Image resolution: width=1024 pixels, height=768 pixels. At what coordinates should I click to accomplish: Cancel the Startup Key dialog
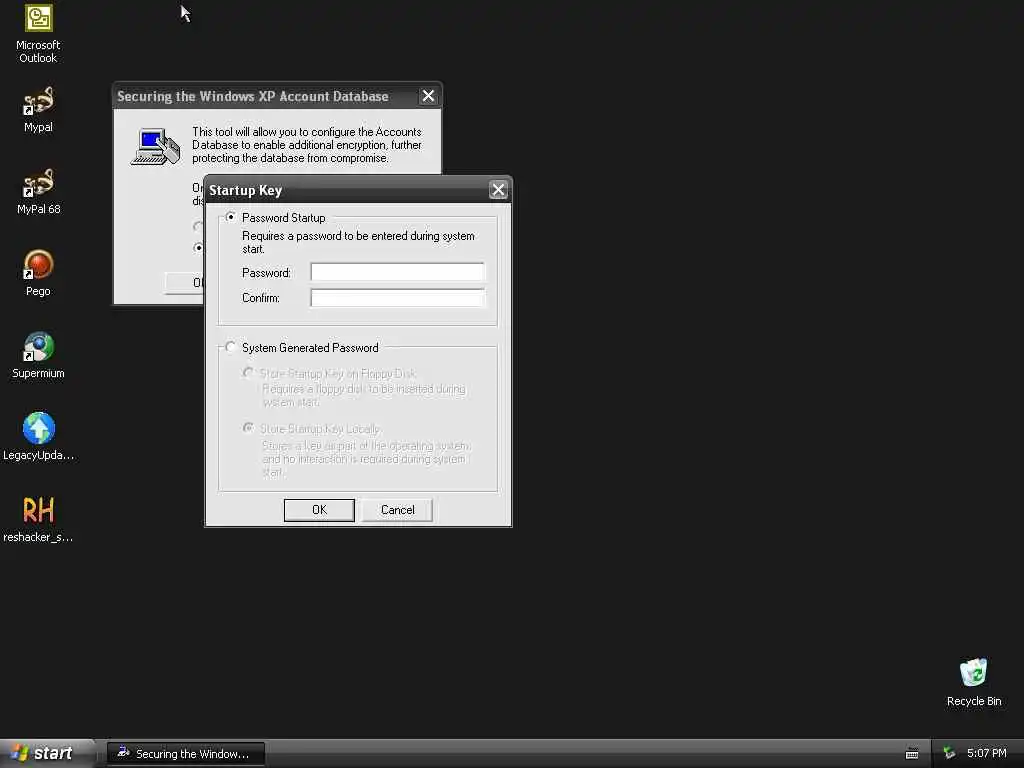(397, 510)
